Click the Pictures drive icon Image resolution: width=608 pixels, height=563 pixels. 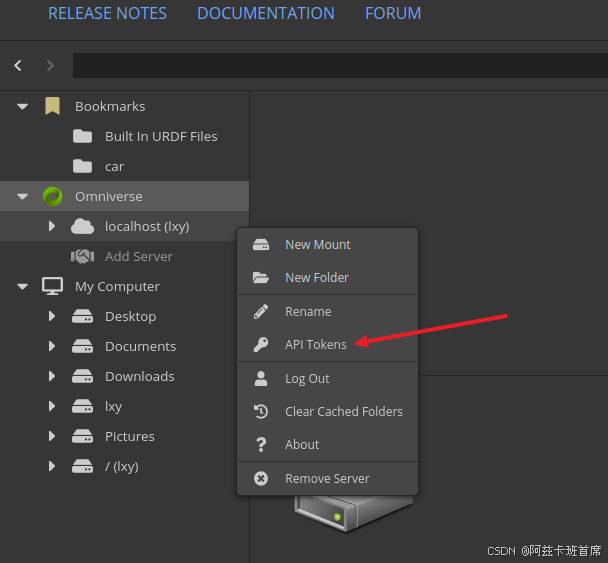pos(83,437)
